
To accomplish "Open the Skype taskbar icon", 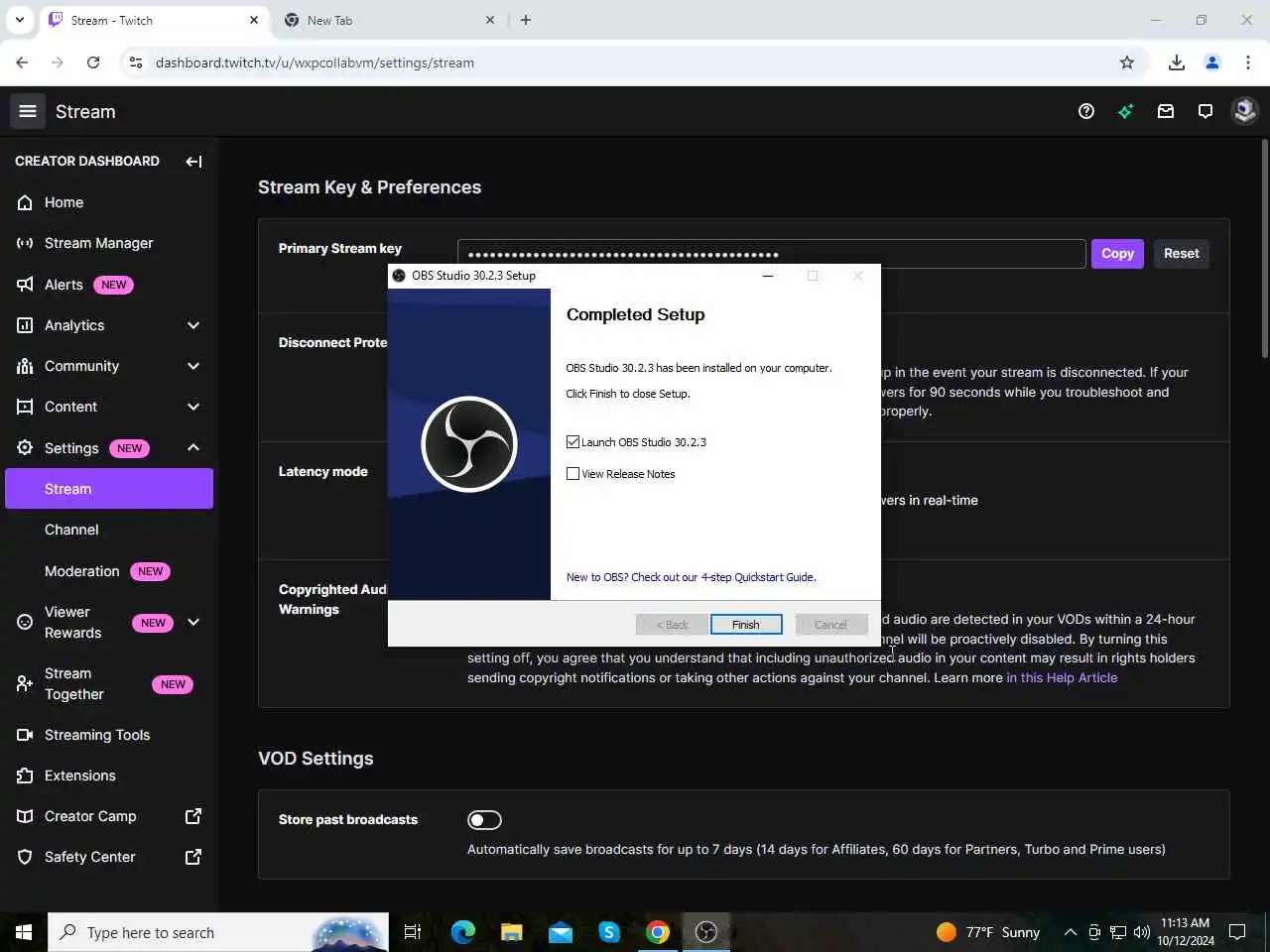I will click(x=609, y=932).
